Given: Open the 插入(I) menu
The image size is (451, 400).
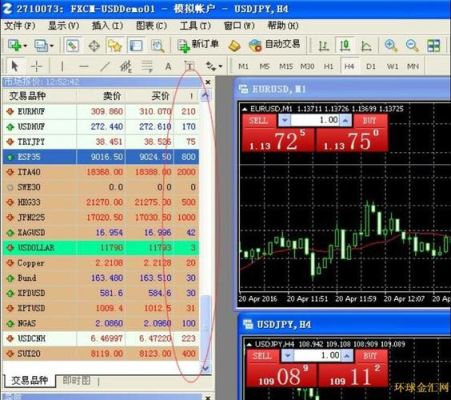Looking at the screenshot, I should (107, 25).
